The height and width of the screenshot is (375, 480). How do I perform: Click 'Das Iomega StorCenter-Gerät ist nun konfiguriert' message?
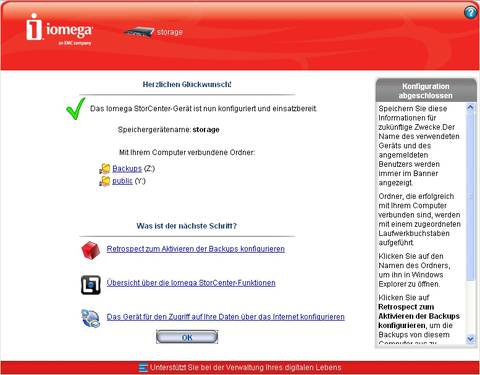[x=204, y=109]
